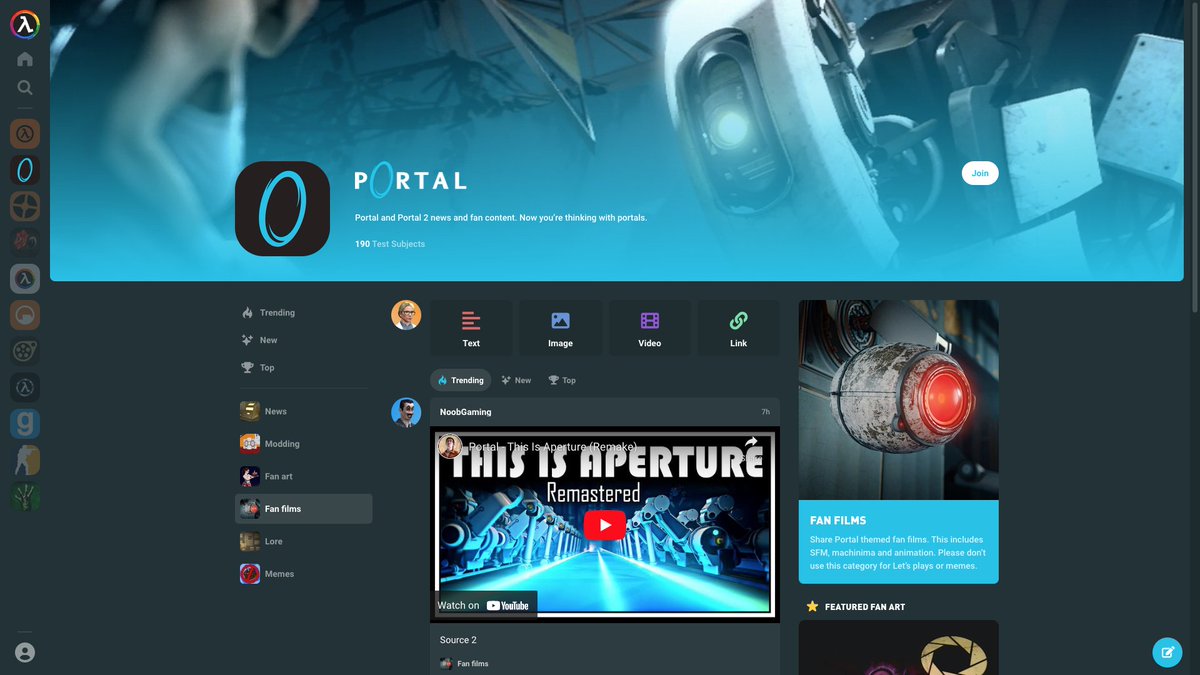The width and height of the screenshot is (1200, 675).
Task: Sort the left menu by New
Action: pos(260,340)
